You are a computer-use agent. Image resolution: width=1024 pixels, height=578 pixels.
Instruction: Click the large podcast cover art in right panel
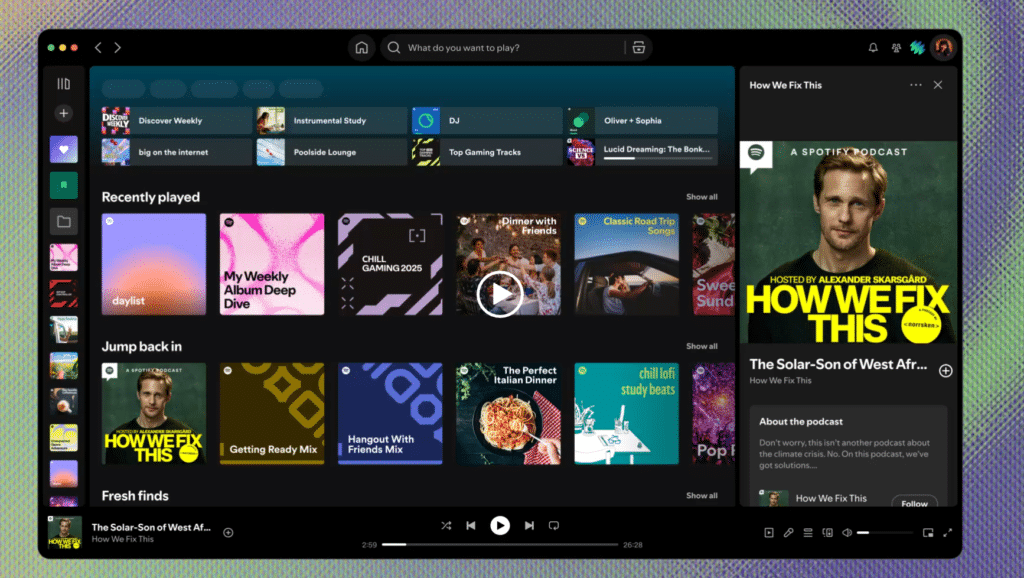tap(848, 242)
